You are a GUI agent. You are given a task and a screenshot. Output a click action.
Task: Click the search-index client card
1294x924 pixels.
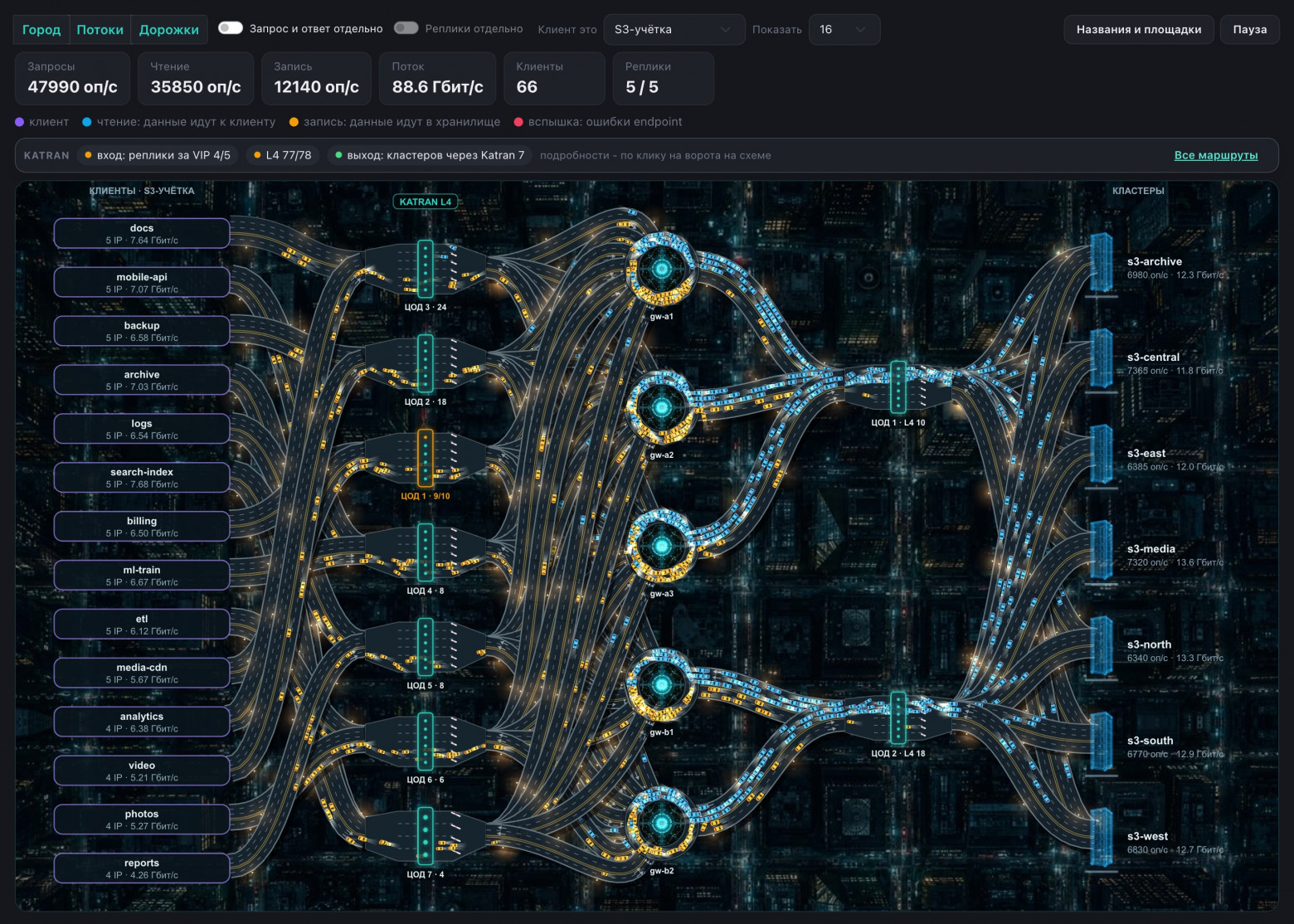point(142,478)
